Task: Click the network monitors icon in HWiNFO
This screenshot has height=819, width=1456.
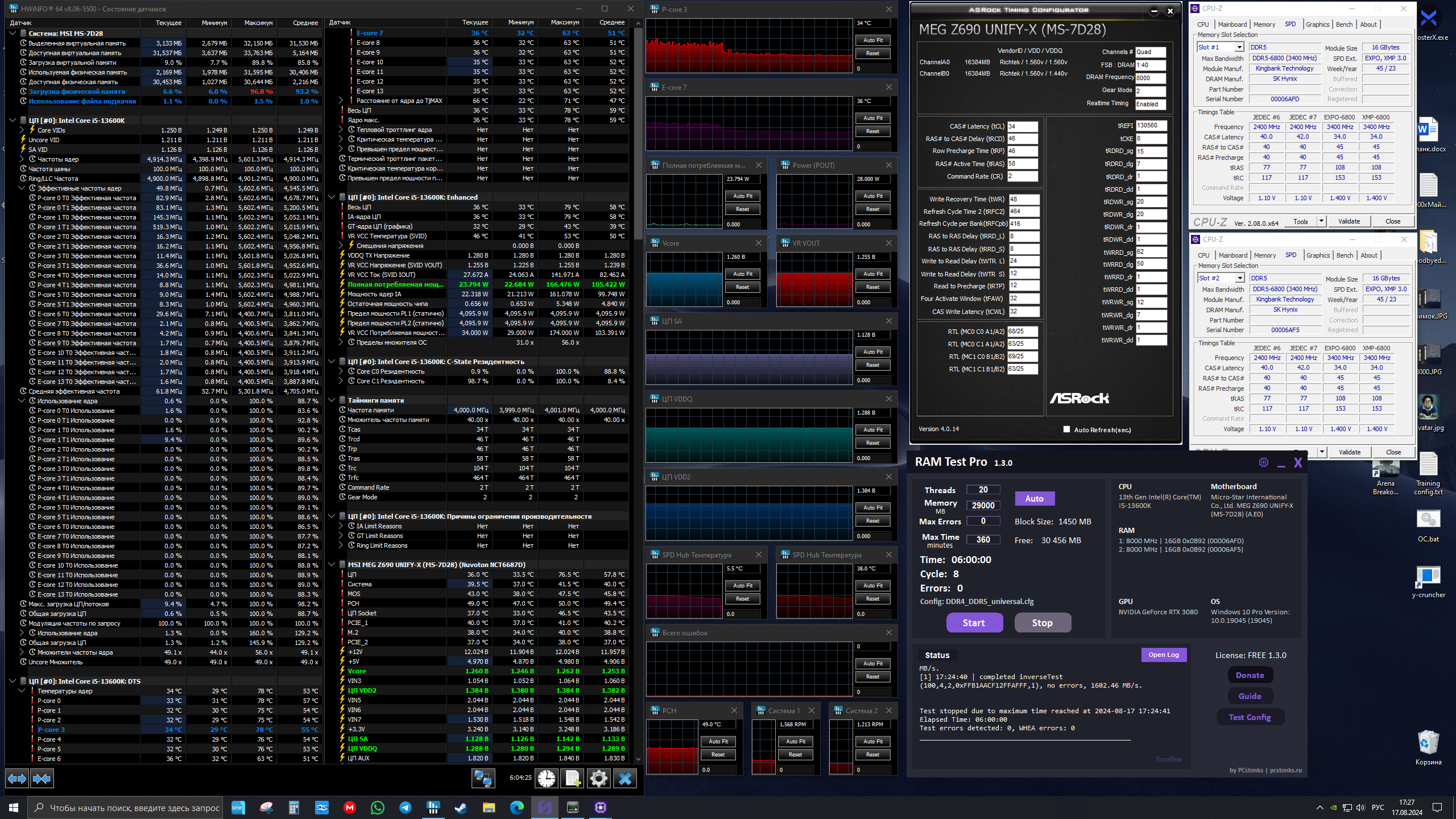Action: (483, 778)
